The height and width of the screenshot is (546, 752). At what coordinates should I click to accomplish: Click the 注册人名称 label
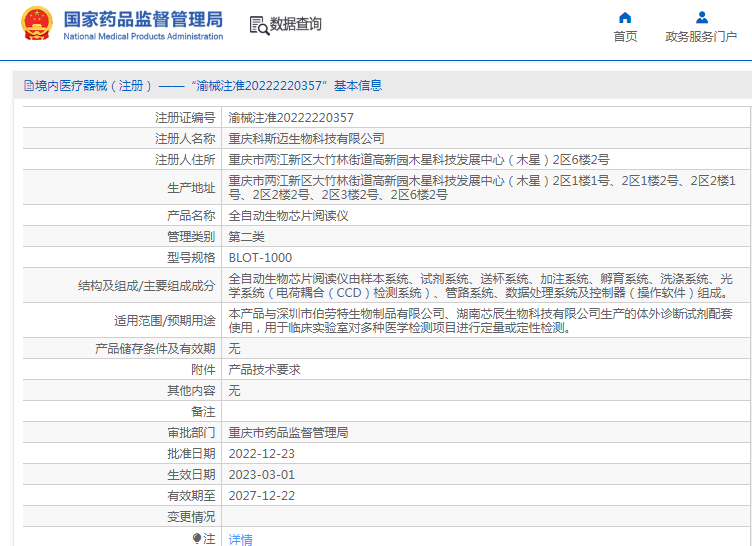click(x=185, y=139)
